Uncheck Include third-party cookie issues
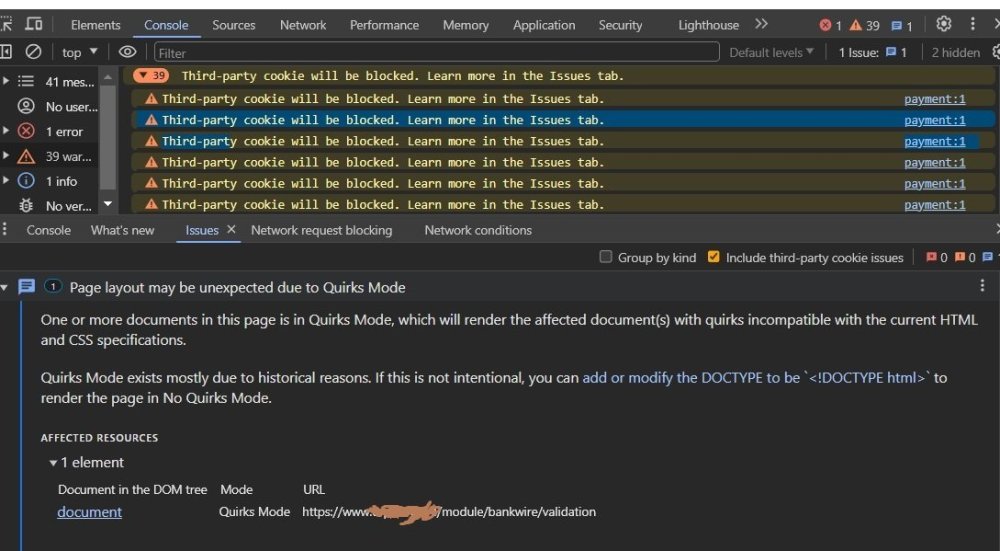 coord(713,257)
